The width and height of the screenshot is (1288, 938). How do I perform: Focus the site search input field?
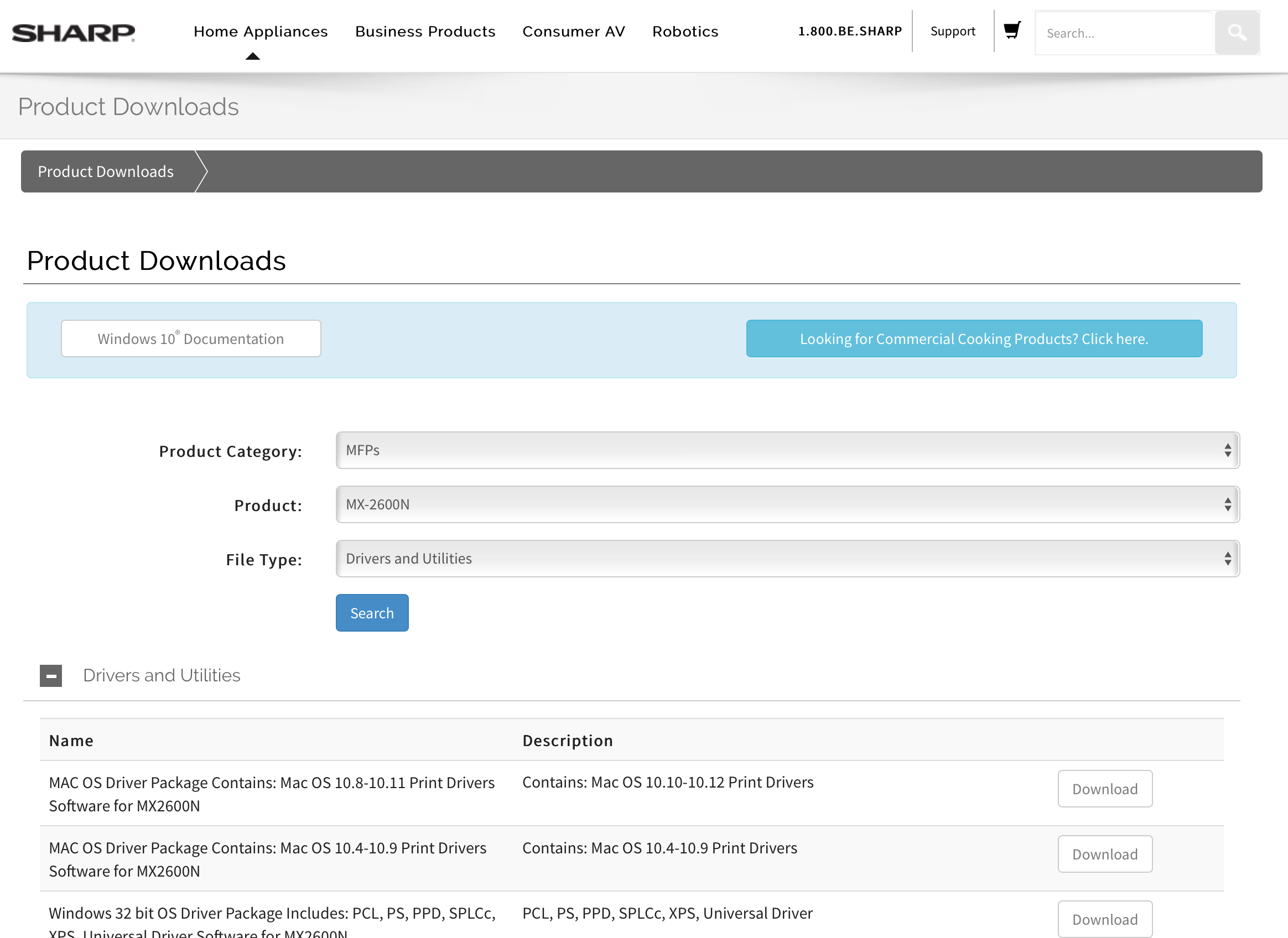point(1123,33)
